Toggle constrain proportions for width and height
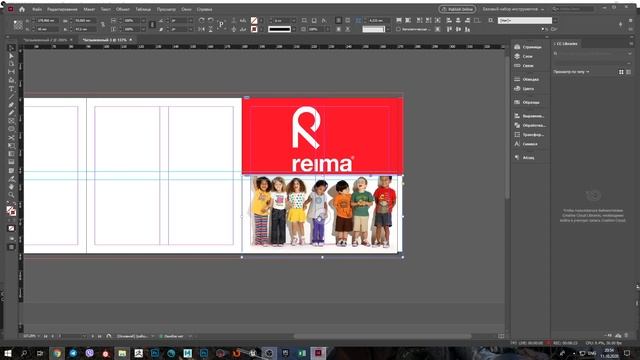Image resolution: width=640 pixels, height=360 pixels. coord(103,25)
